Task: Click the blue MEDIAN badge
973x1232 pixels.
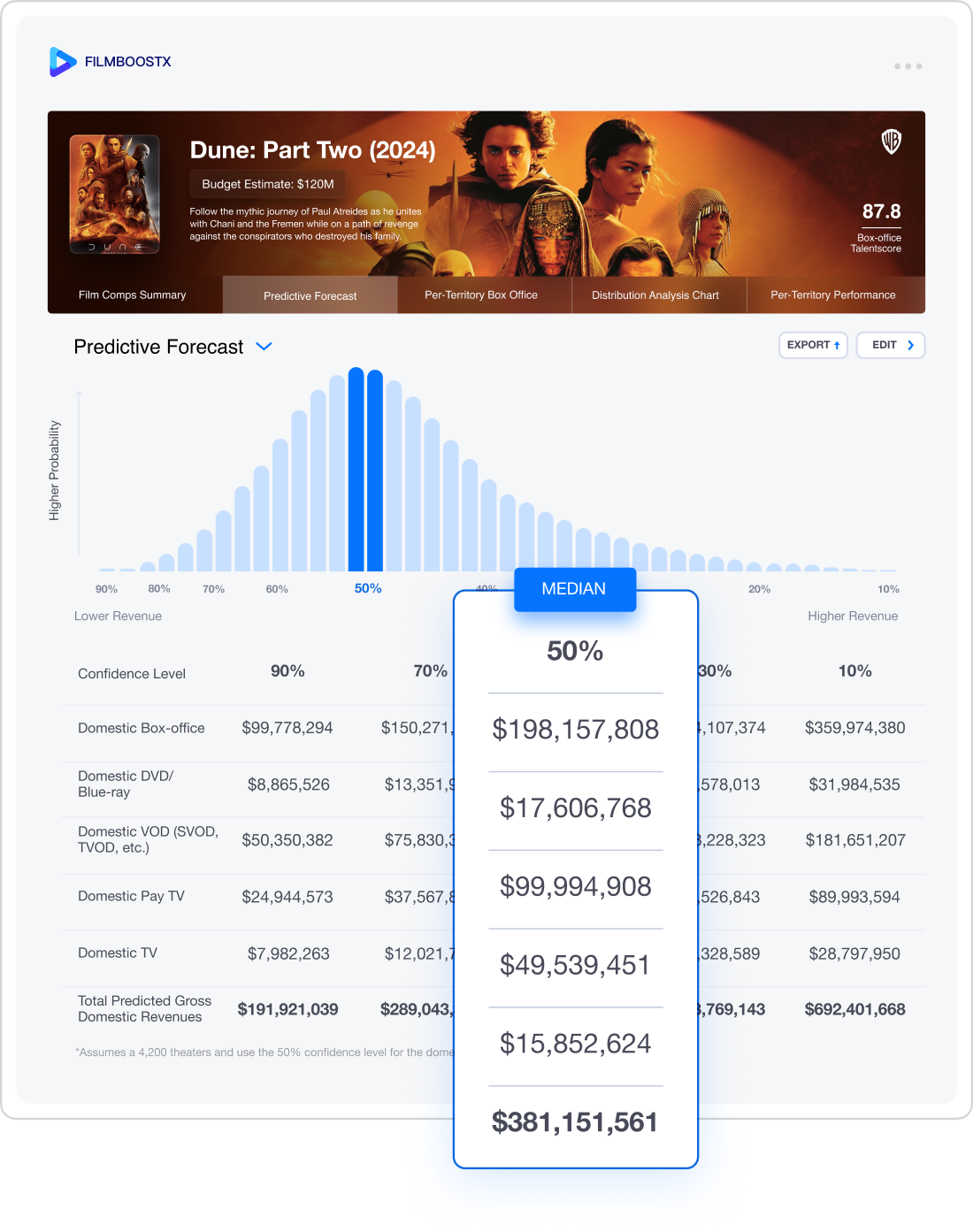Action: point(574,589)
